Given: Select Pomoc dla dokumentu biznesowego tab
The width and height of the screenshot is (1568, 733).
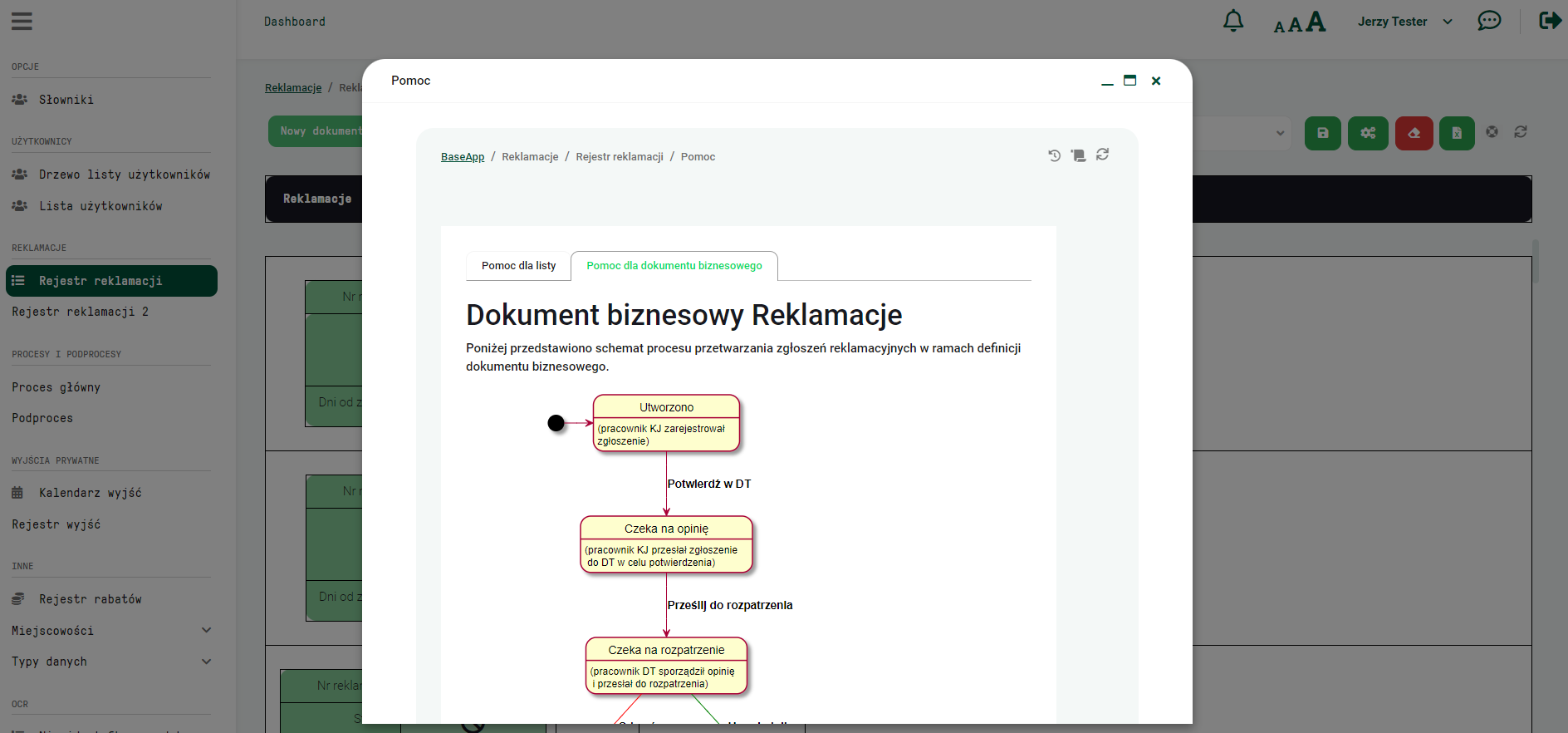Looking at the screenshot, I should tap(674, 266).
